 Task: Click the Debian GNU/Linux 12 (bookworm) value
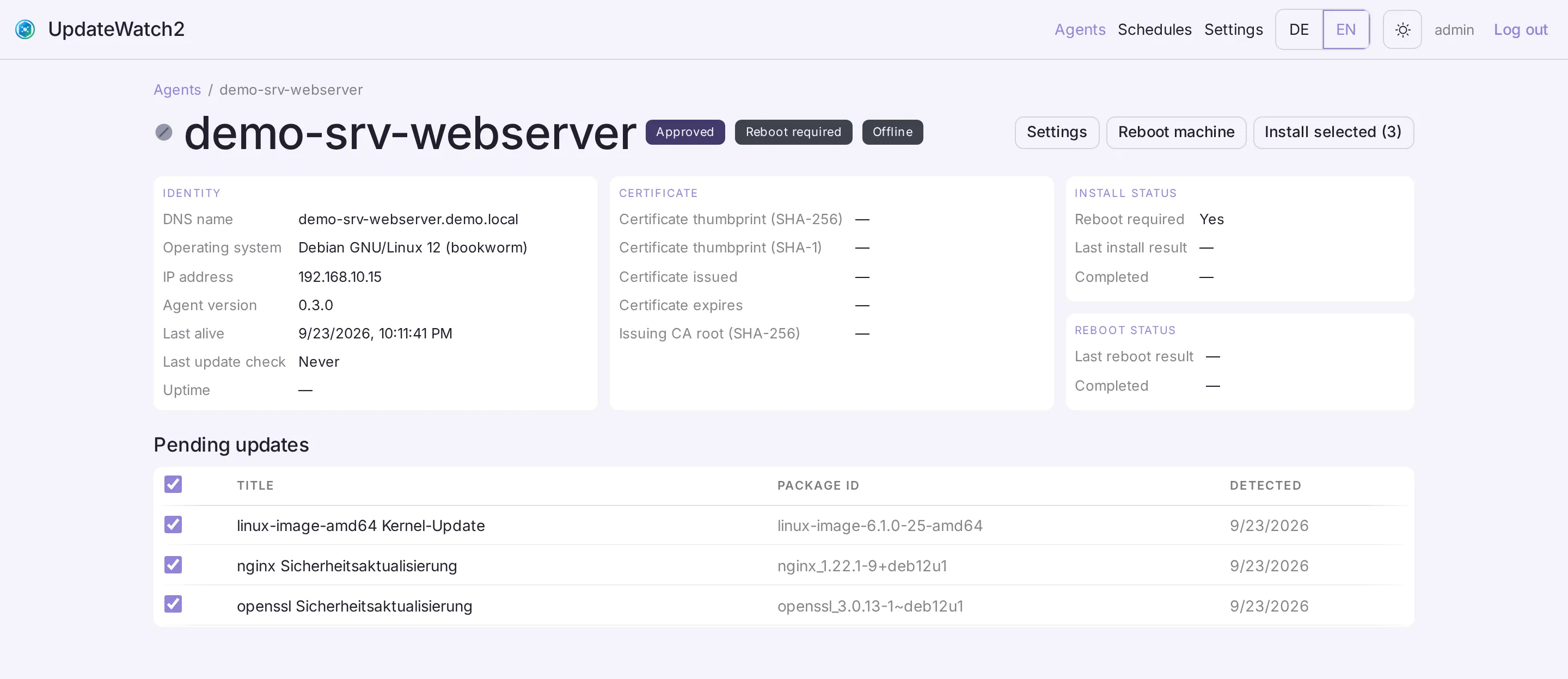[412, 248]
